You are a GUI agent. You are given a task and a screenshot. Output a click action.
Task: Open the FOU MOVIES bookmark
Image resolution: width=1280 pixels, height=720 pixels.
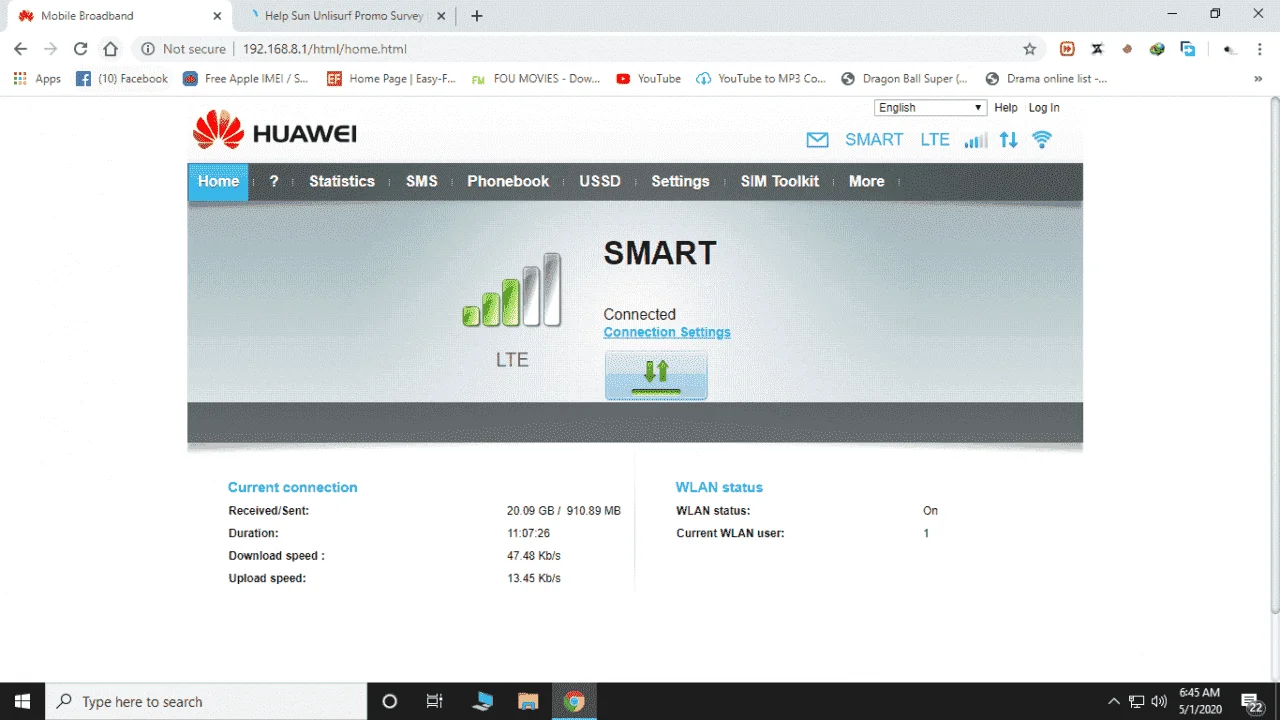coord(535,79)
